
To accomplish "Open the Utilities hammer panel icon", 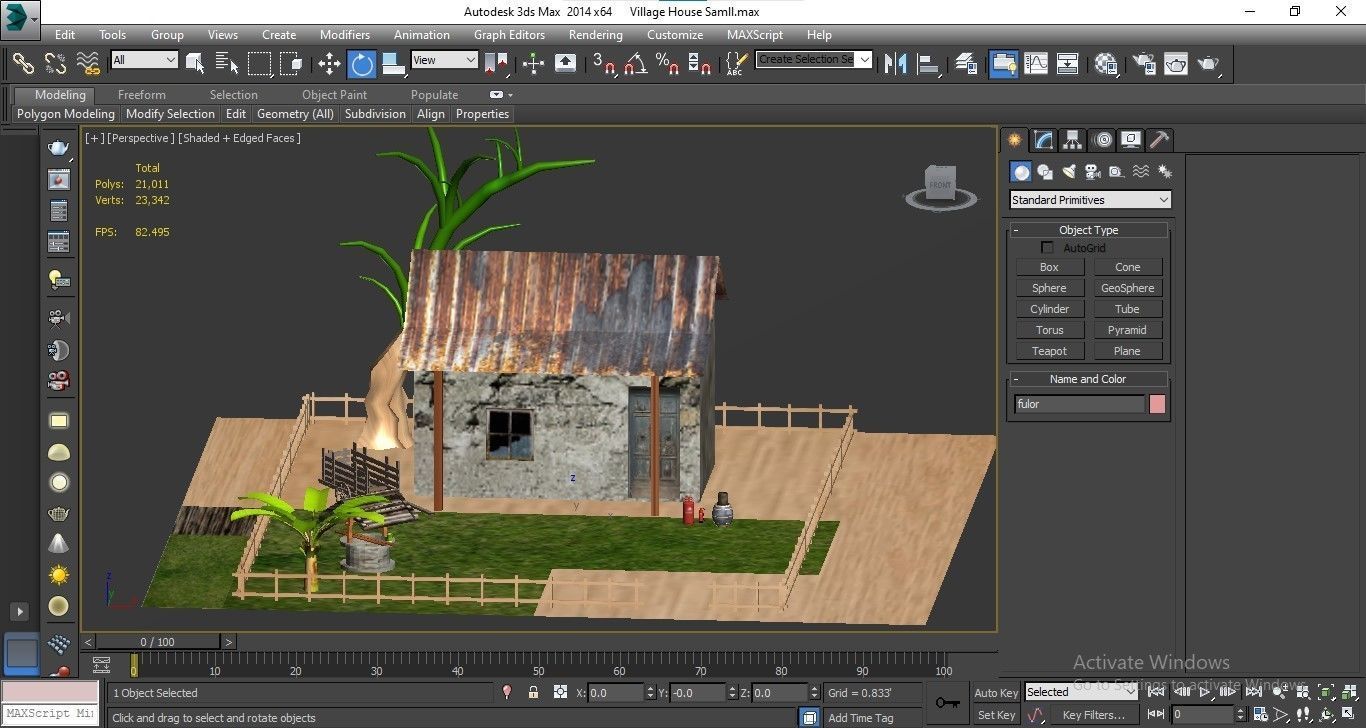I will pos(1159,140).
